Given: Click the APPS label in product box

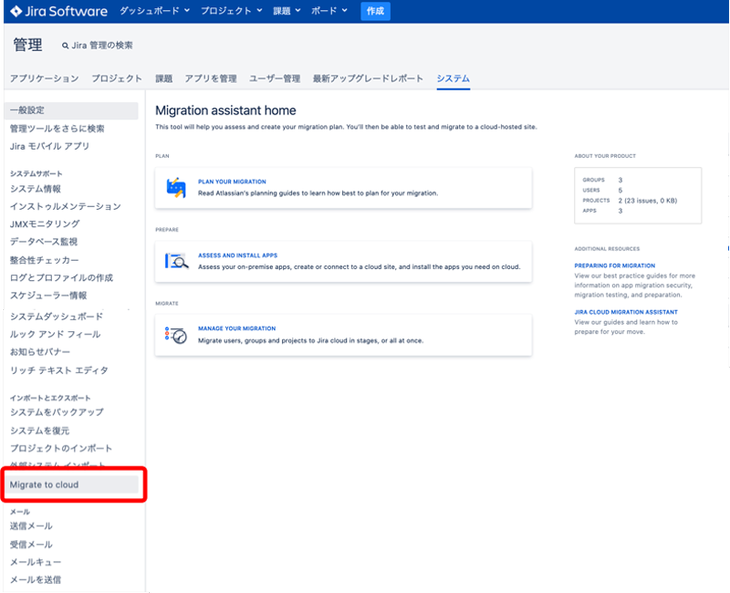Looking at the screenshot, I should point(589,211).
